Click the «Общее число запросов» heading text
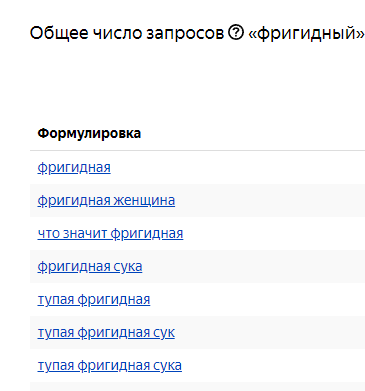The image size is (365, 391). pyautogui.click(x=127, y=33)
